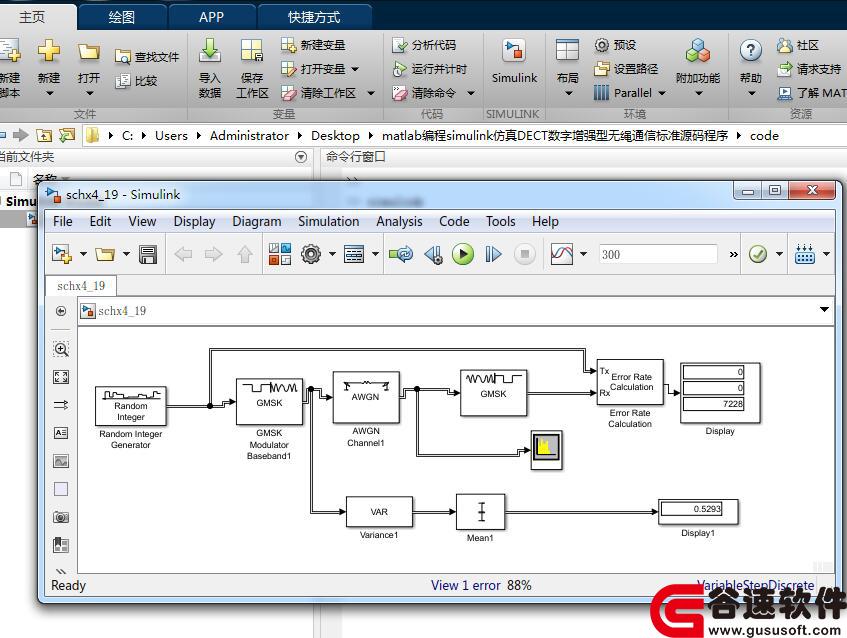The image size is (847, 638).
Task: Click the View 1 error link
Action: click(466, 585)
